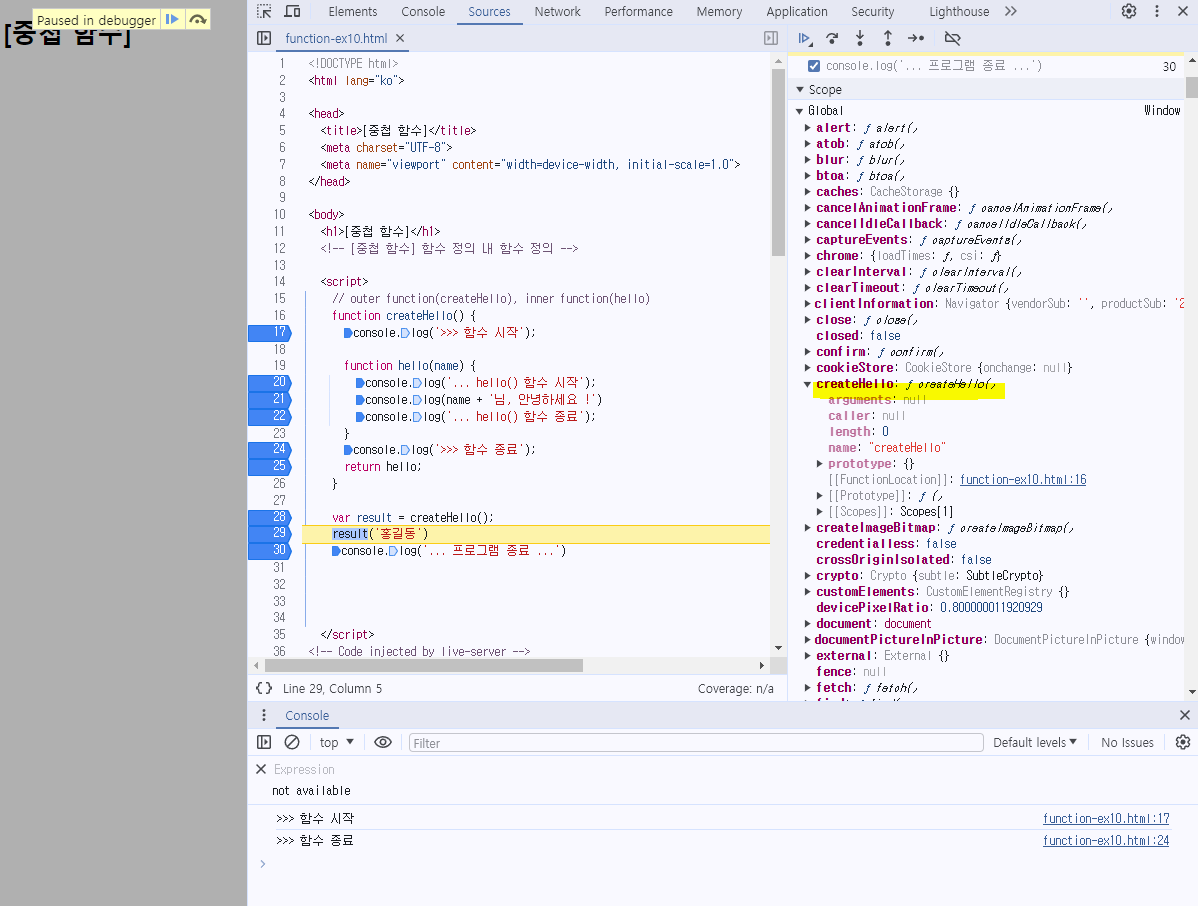Toggle breakpoint on line 30

270,550
